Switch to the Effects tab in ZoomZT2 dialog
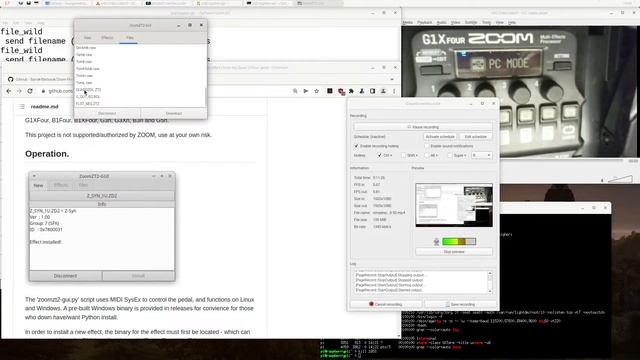Viewport: 640px width, 360px height. point(107,38)
